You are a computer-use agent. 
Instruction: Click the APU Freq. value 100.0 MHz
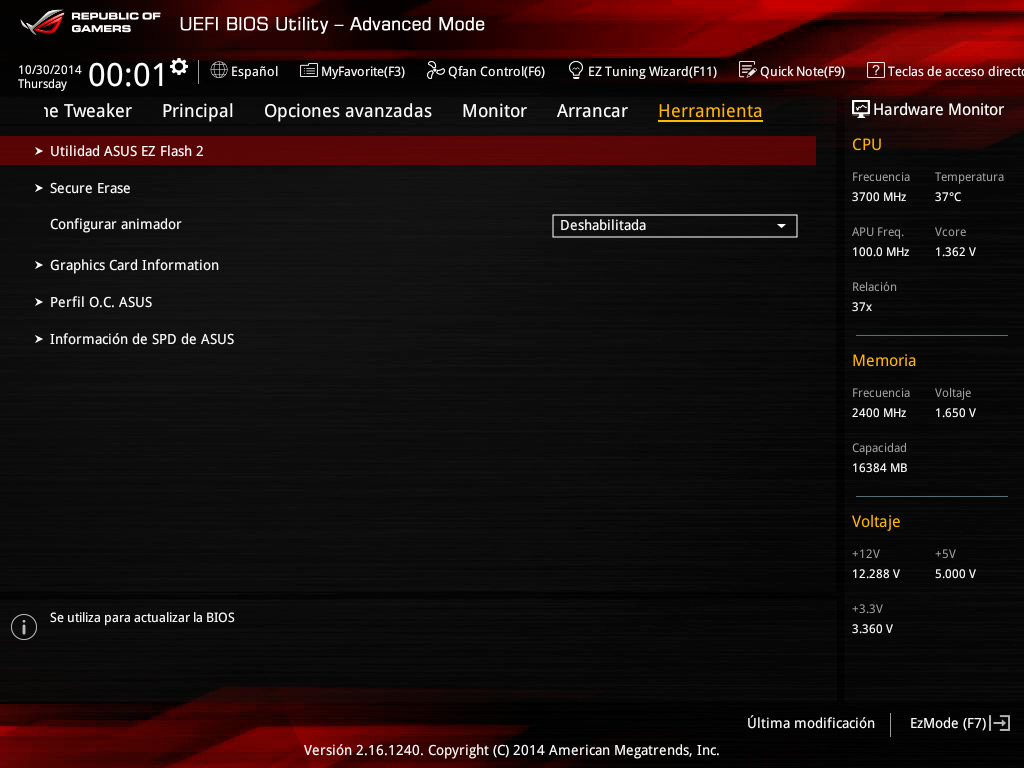coord(880,251)
